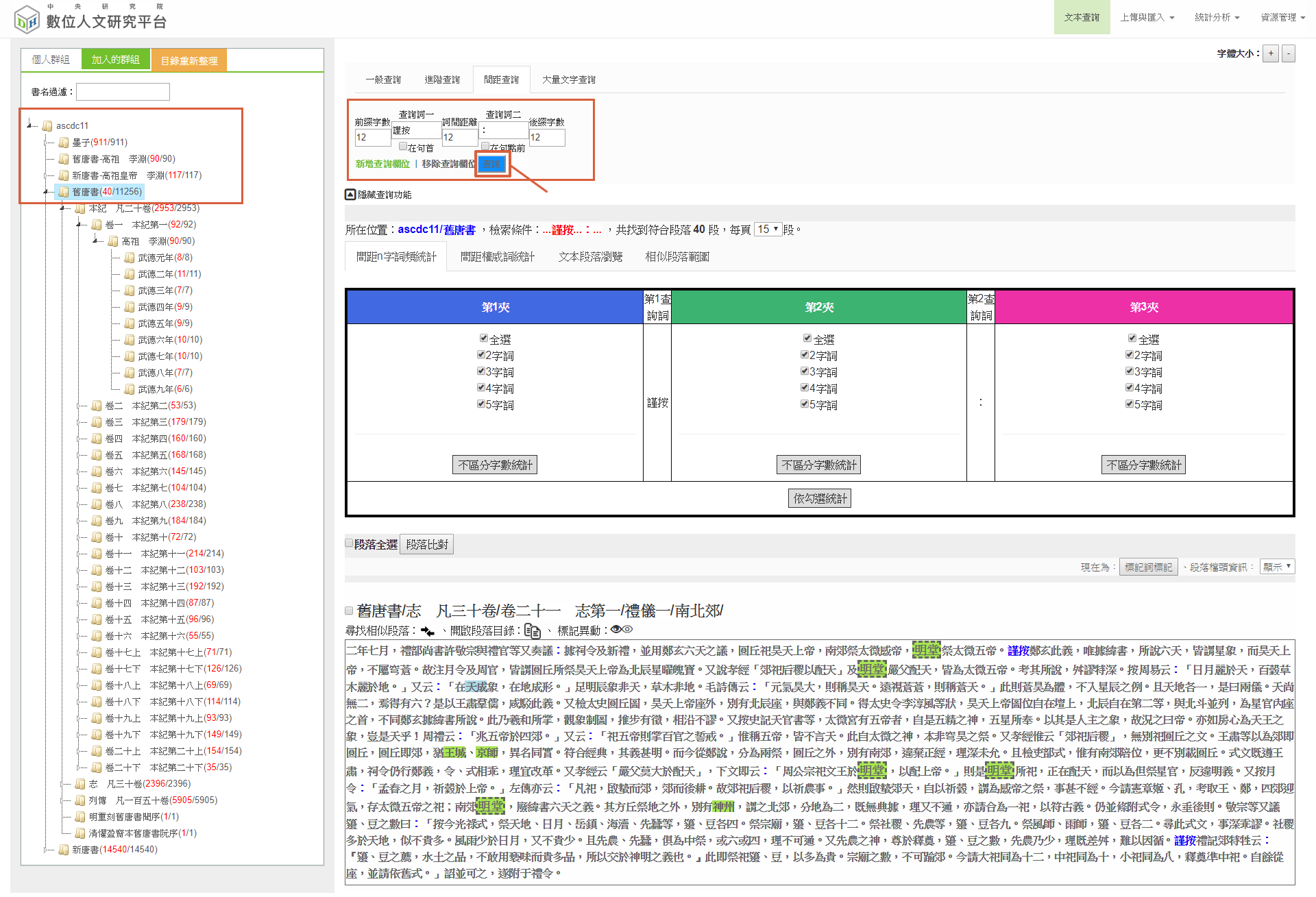Click the hide query function arrow icon
This screenshot has height=897, width=1316.
click(350, 195)
